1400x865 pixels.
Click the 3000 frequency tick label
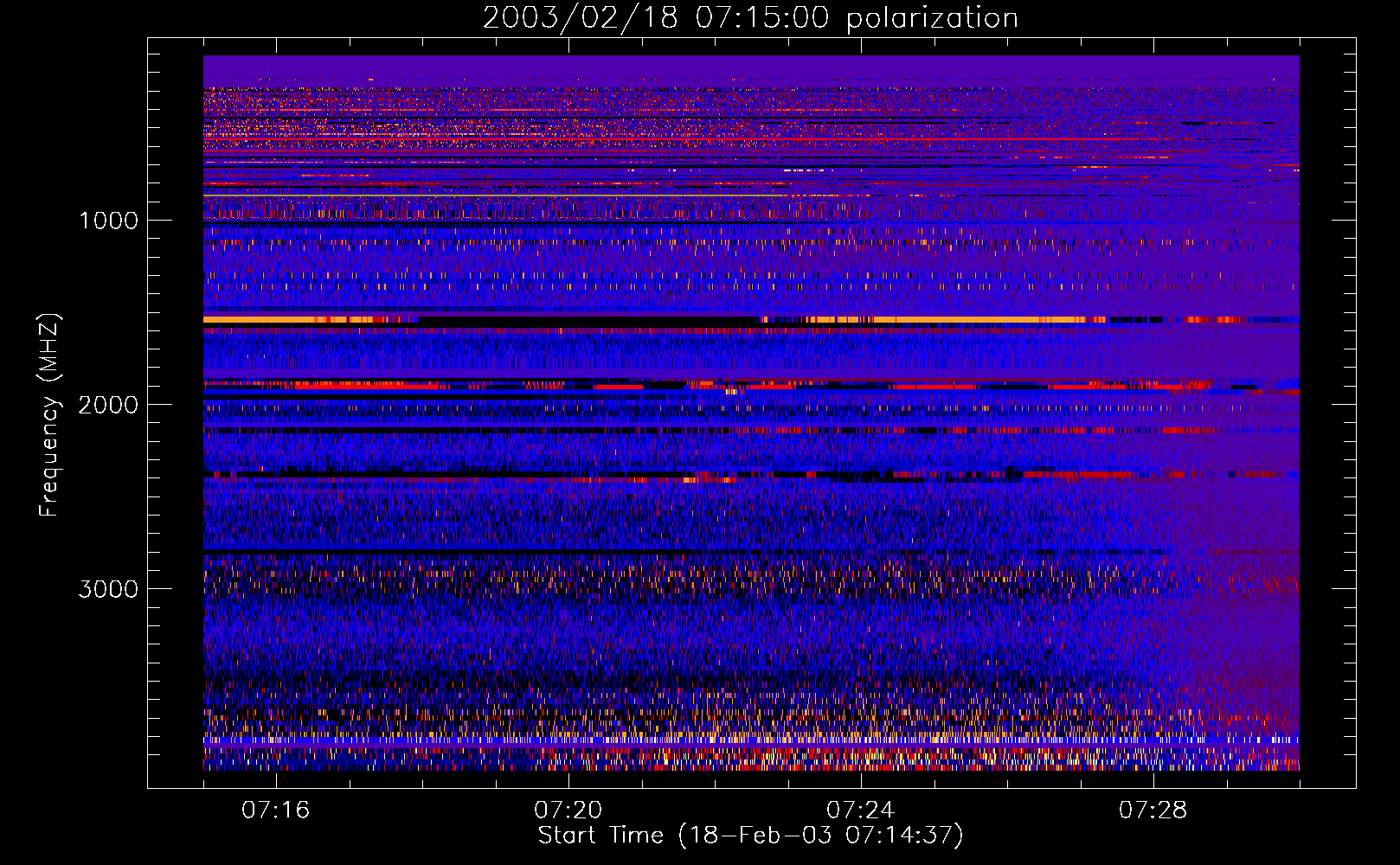pos(108,589)
